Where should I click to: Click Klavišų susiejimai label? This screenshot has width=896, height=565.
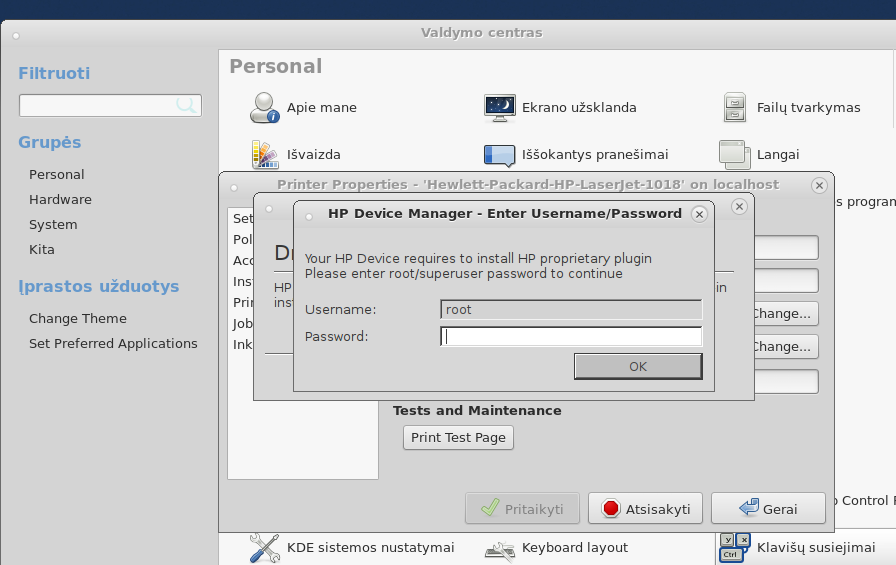coord(816,547)
